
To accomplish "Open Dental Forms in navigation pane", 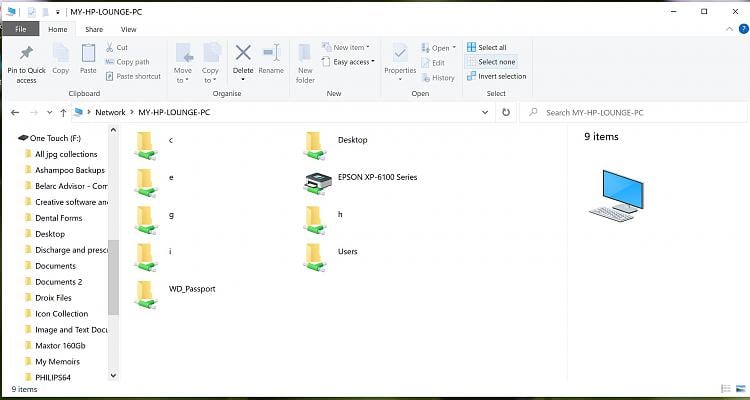I will pos(53,218).
